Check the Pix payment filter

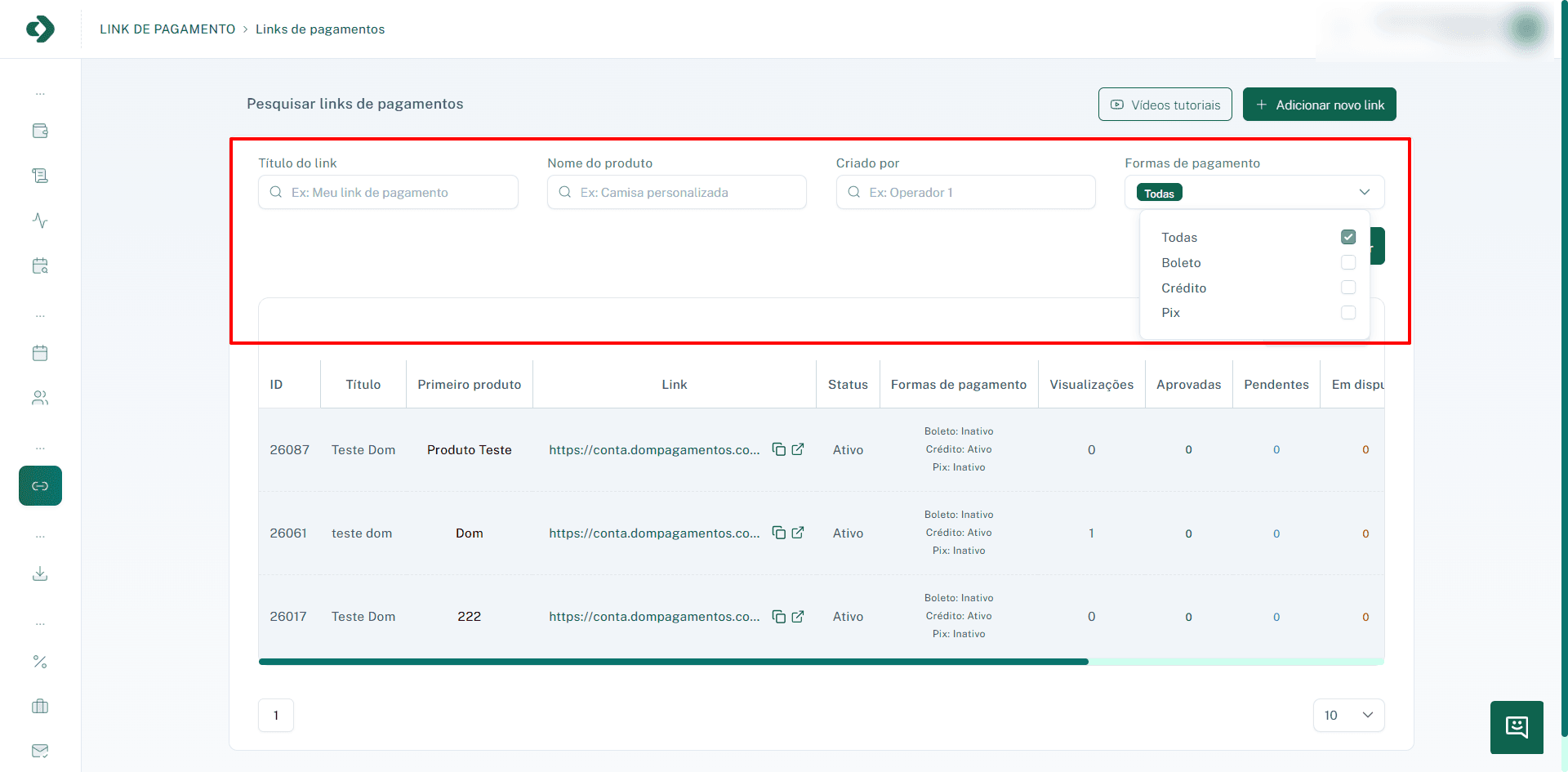pos(1348,312)
